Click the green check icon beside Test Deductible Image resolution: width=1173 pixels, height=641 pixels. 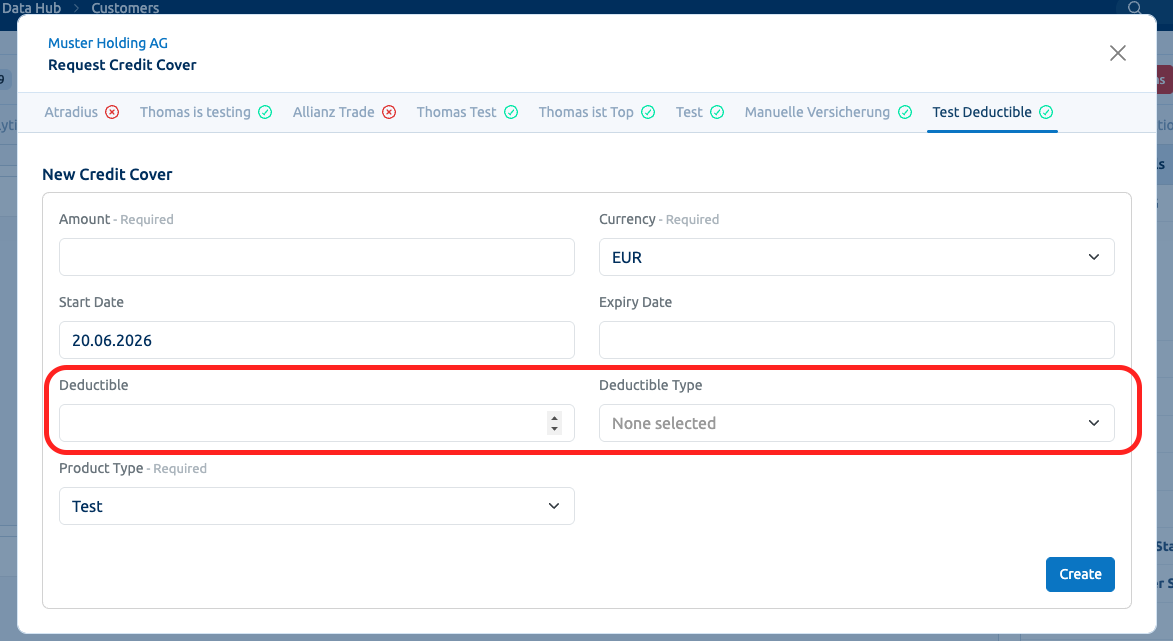pos(1046,112)
